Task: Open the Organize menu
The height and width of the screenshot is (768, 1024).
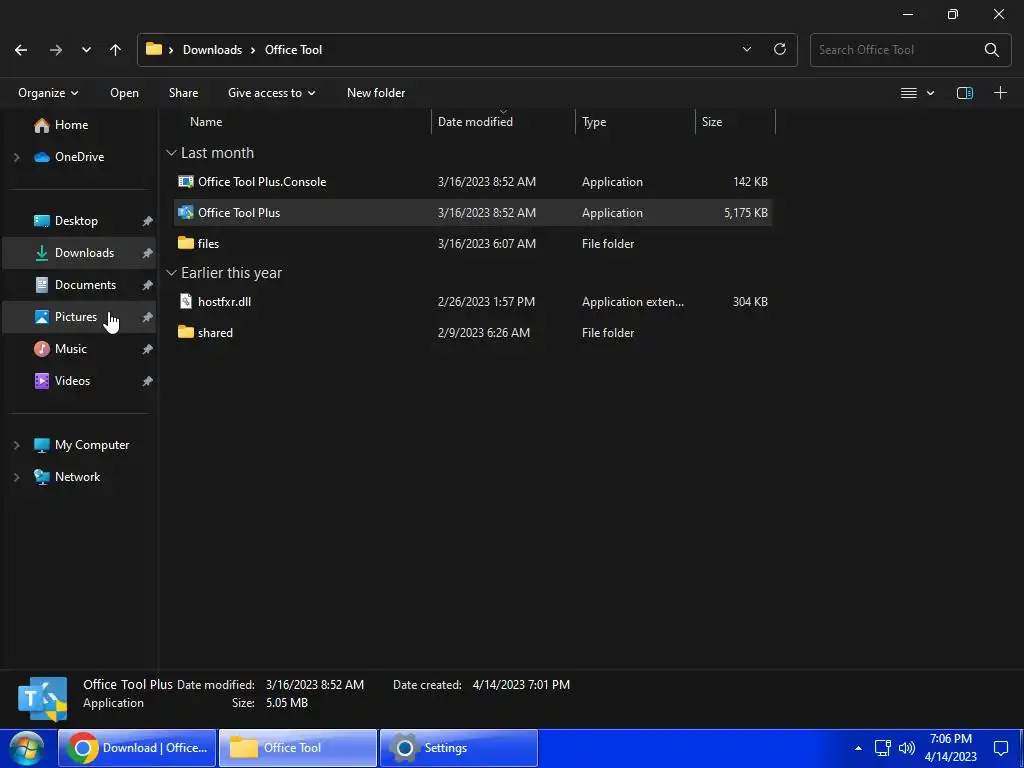Action: [x=48, y=93]
